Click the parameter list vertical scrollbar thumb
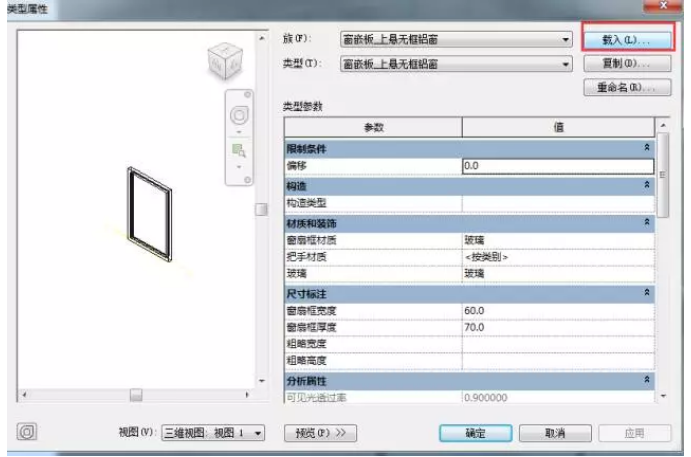Image resolution: width=691 pixels, height=457 pixels. coord(663,175)
